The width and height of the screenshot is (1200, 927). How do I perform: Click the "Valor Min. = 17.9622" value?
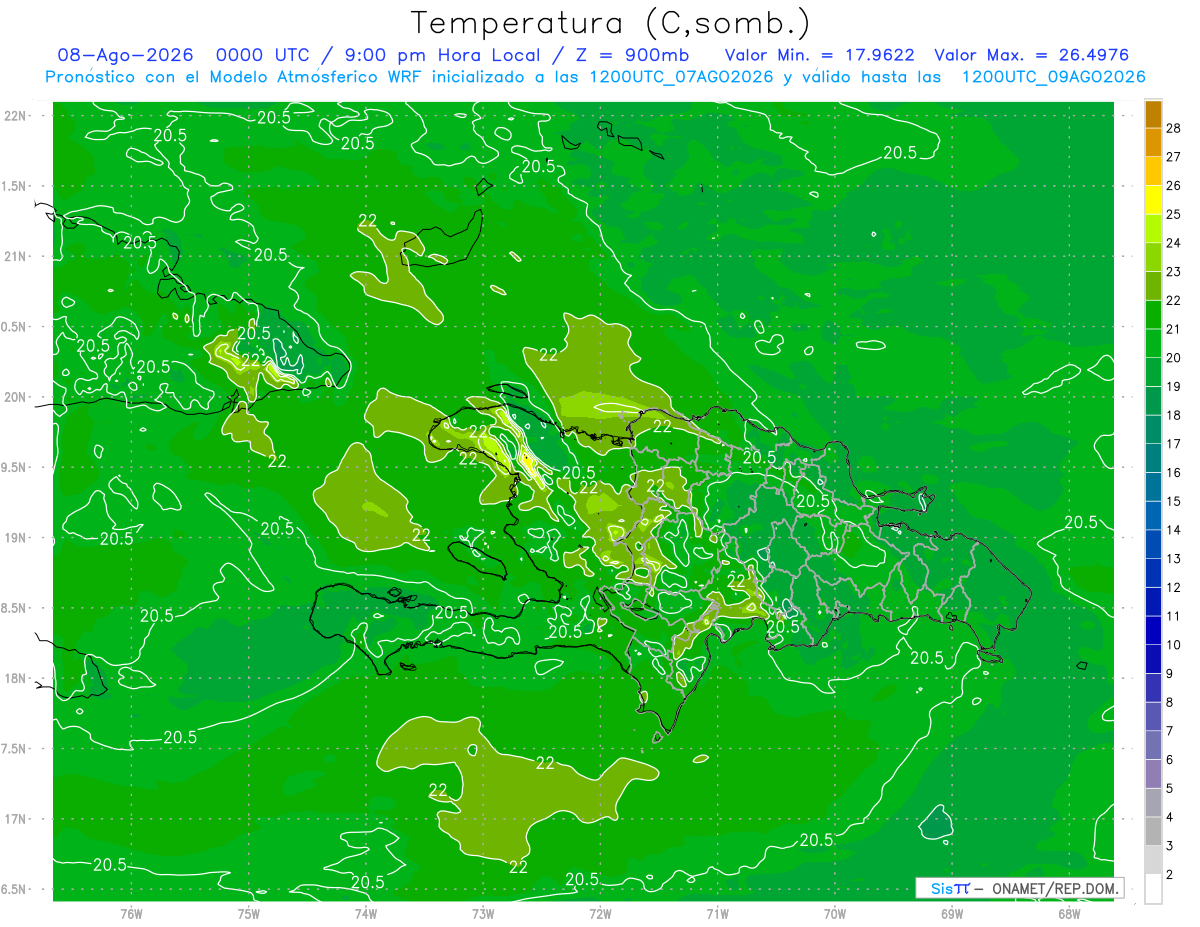819,56
